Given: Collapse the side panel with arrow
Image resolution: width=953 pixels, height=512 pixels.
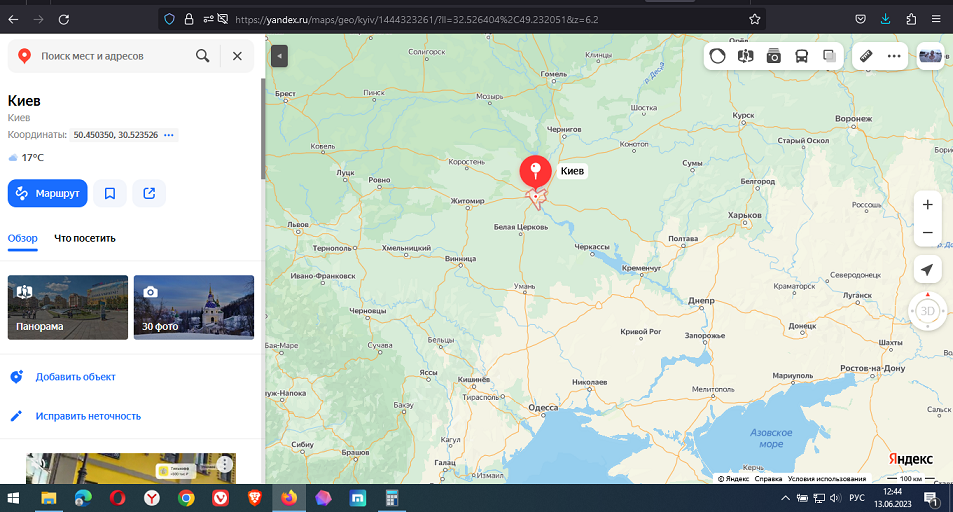Looking at the screenshot, I should pyautogui.click(x=280, y=56).
